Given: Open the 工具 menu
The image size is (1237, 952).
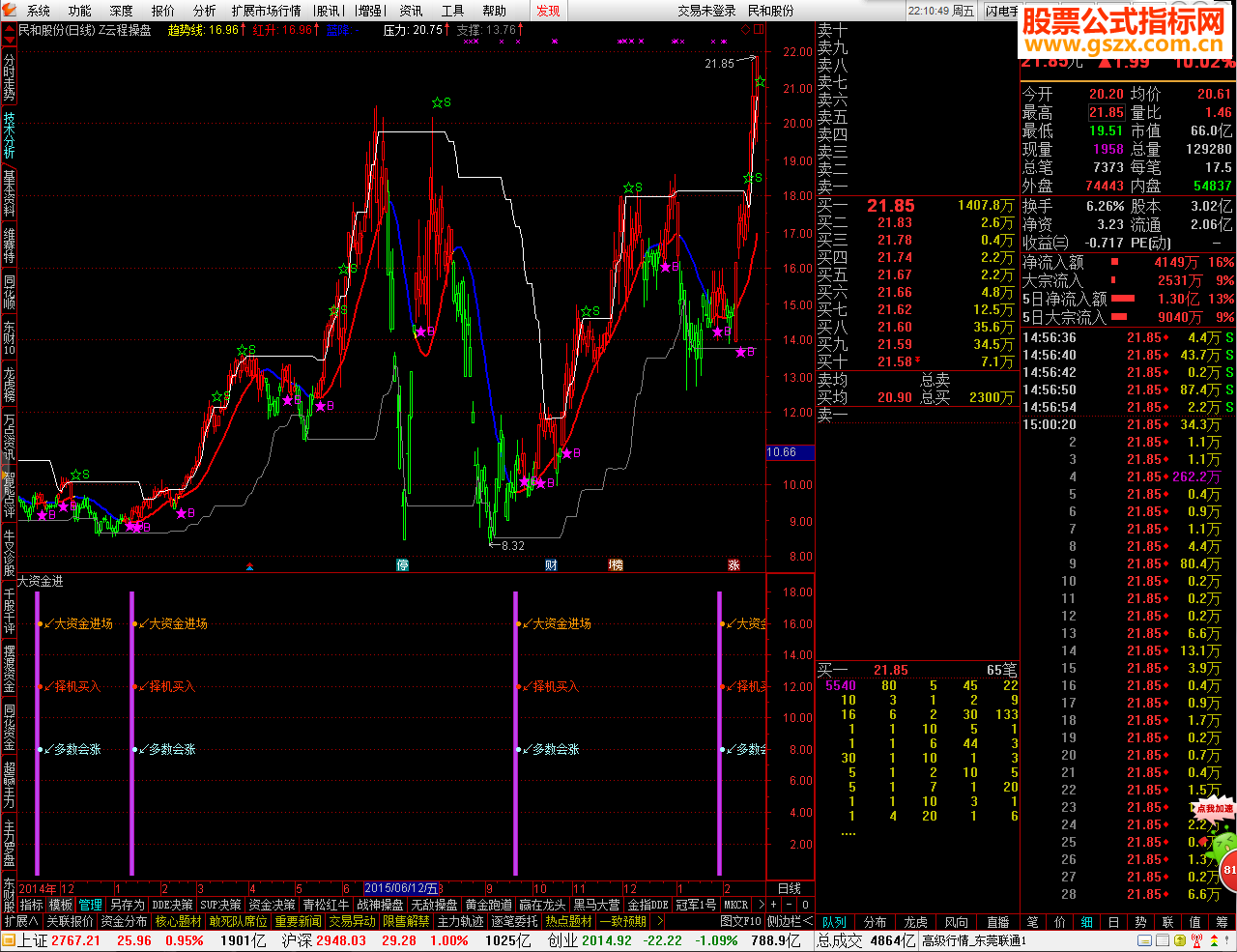Looking at the screenshot, I should coord(453,11).
